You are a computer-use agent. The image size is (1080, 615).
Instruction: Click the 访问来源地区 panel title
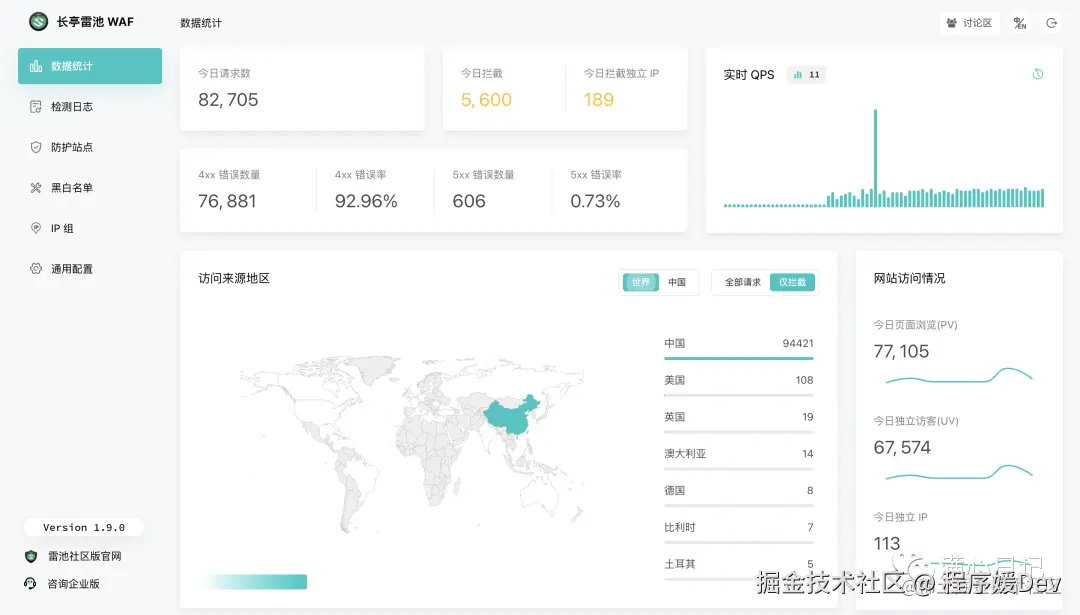233,278
